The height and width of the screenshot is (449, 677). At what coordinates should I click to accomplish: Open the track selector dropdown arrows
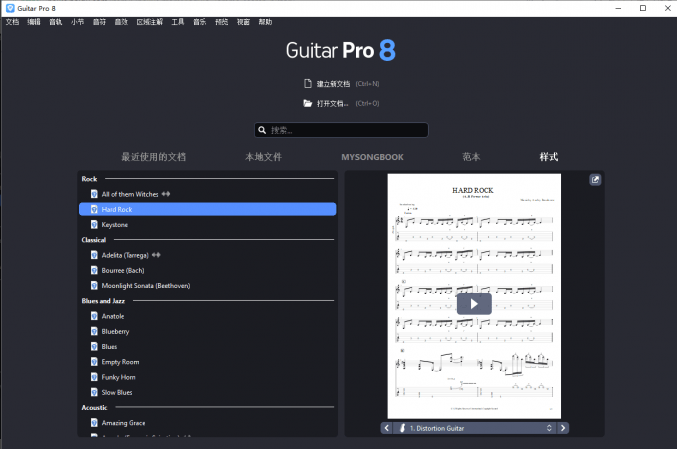click(x=549, y=428)
